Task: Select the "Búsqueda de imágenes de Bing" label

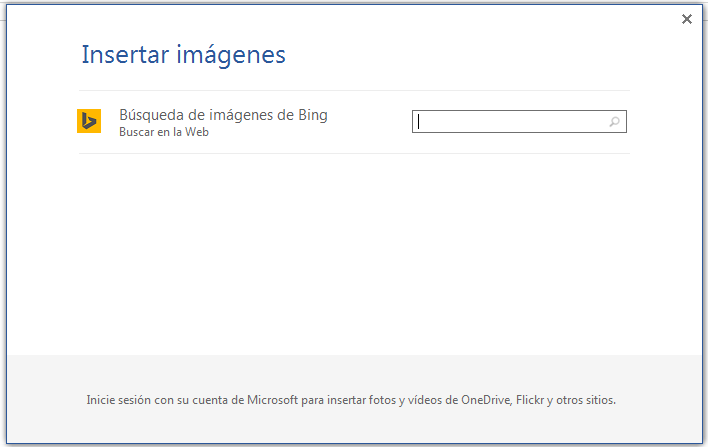Action: click(x=224, y=115)
